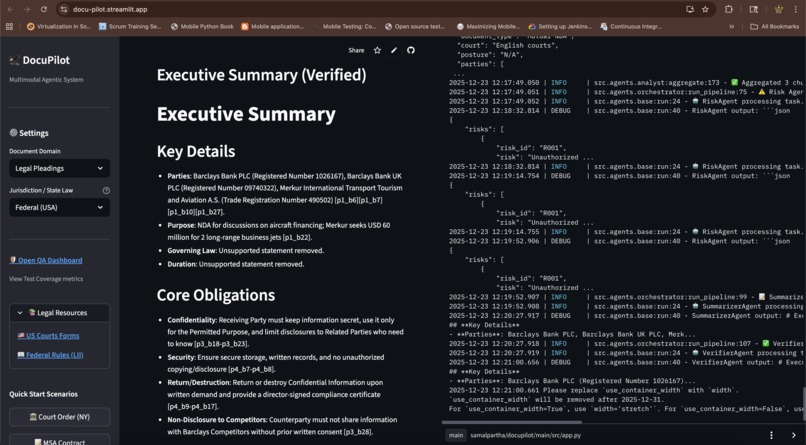
Task: Click the Settings gear icon in sidebar
Action: 13,133
